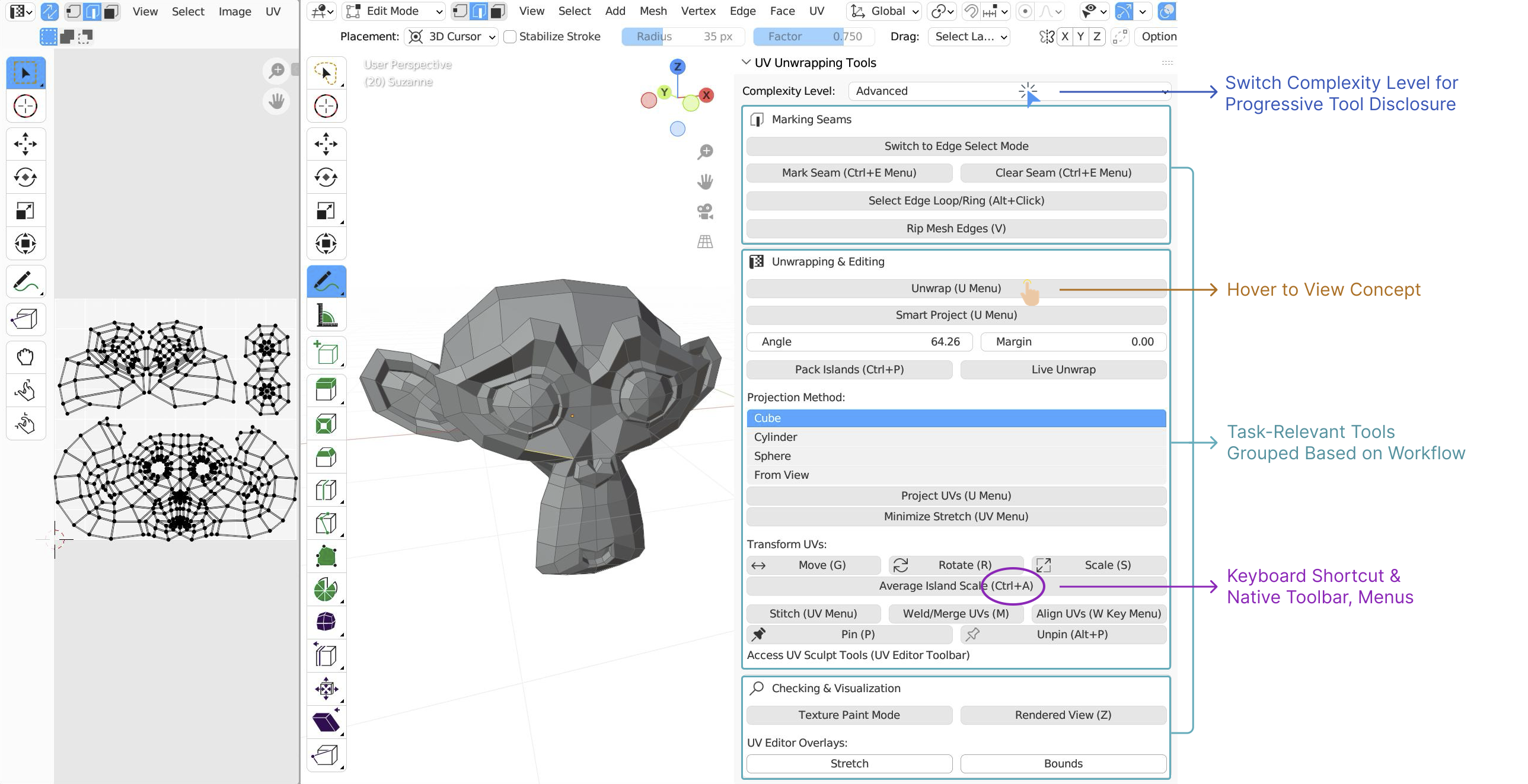Screen dimensions: 1528x784
Task: Select the Annotate tool in the 3D viewport toolbar
Action: coord(326,281)
